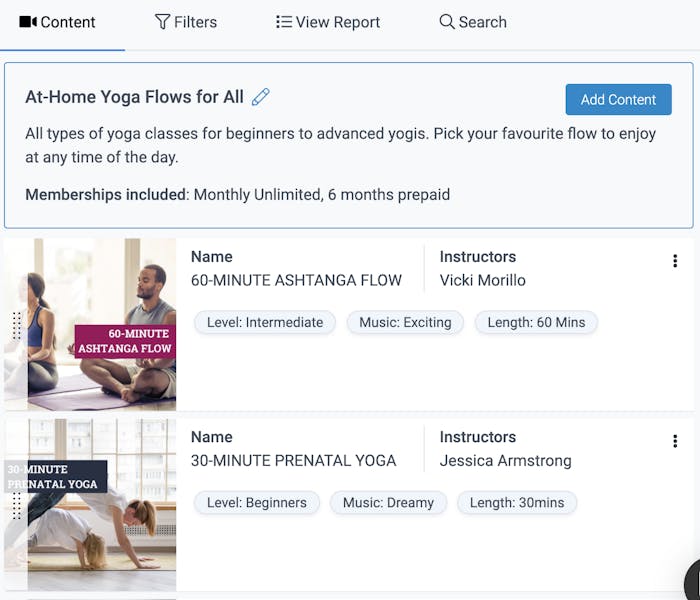Open the 30-Minute Prenatal Yoga thumbnail
The height and width of the screenshot is (600, 700).
click(90, 505)
